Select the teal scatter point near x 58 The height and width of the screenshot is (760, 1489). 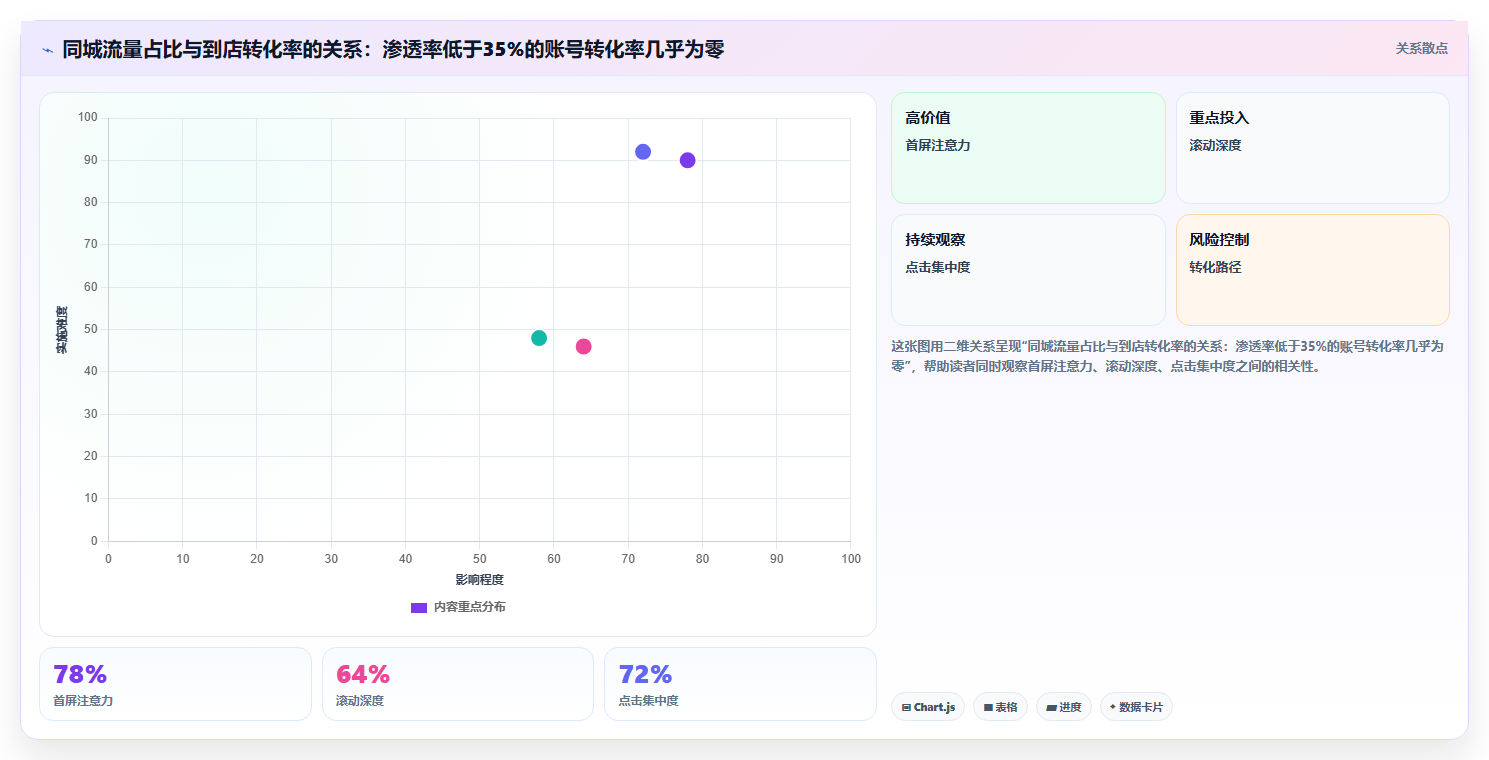[539, 338]
